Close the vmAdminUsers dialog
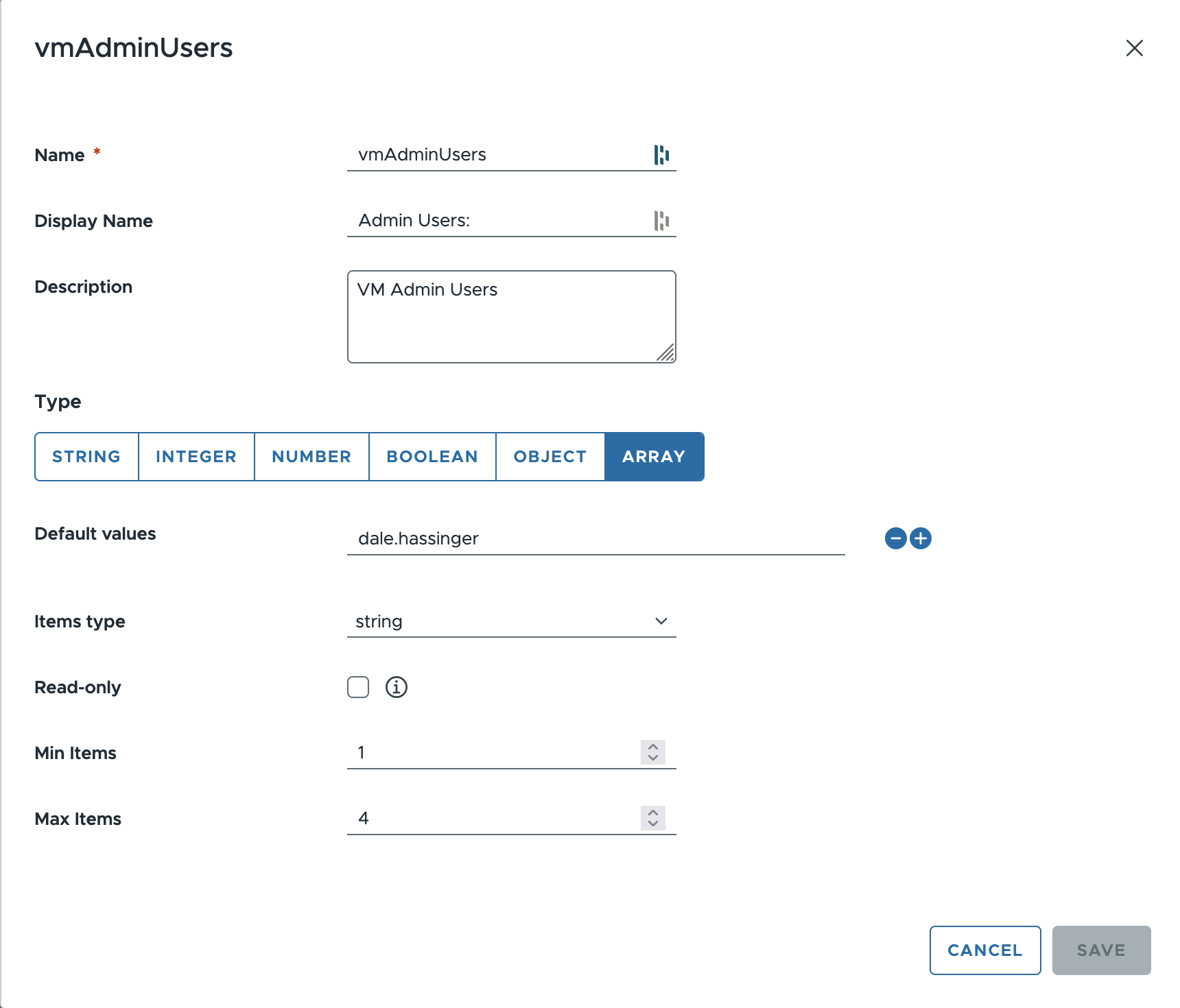Image resolution: width=1180 pixels, height=1008 pixels. 1134,48
